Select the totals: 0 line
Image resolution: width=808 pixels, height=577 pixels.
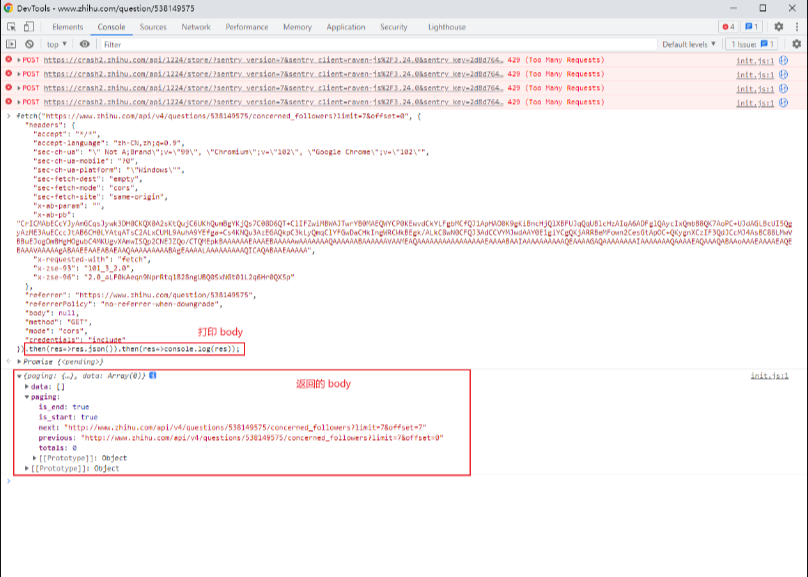58,448
